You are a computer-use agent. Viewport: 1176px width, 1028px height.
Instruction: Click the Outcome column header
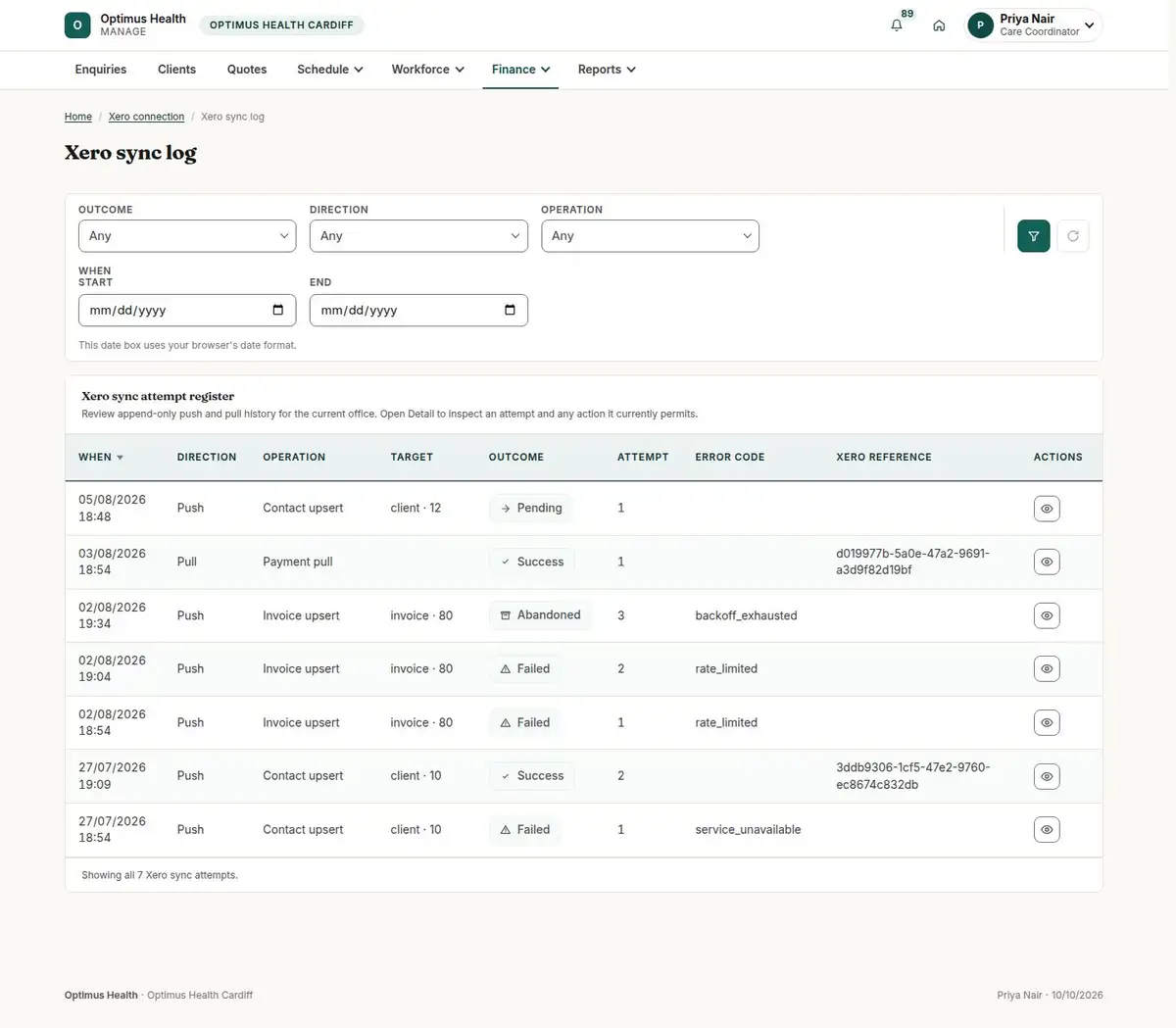516,457
